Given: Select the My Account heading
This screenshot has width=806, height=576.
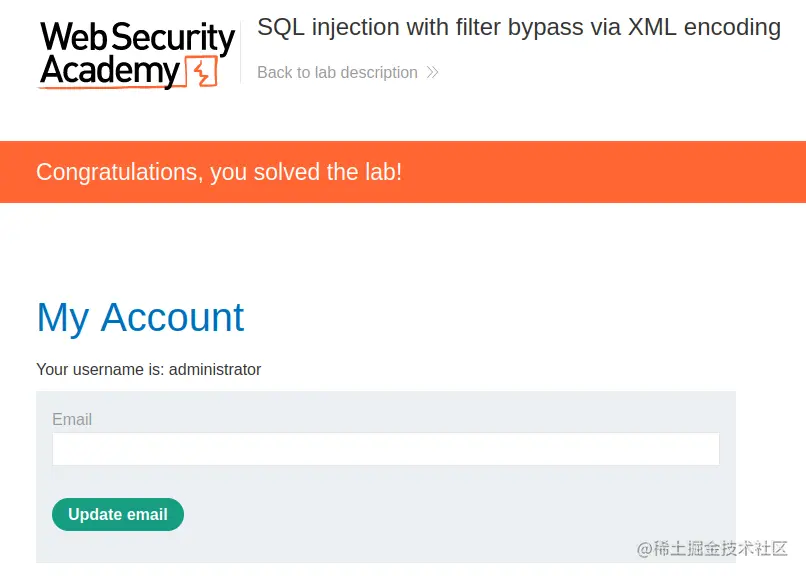Looking at the screenshot, I should tap(140, 318).
